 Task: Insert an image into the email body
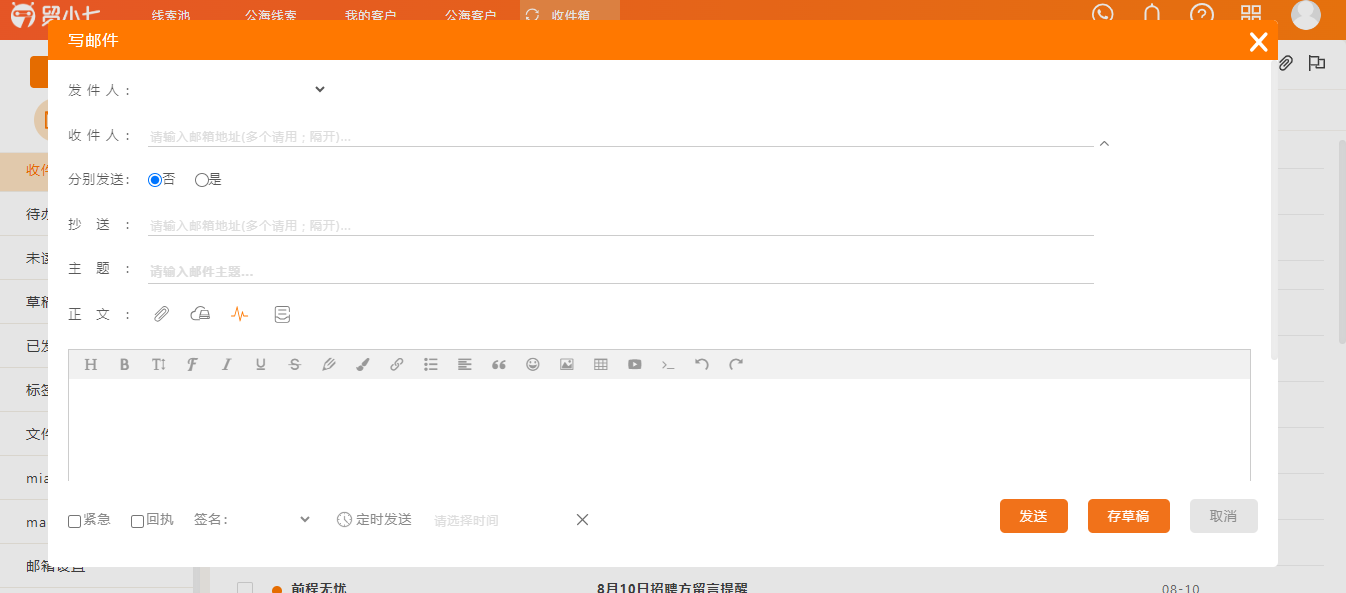(567, 365)
